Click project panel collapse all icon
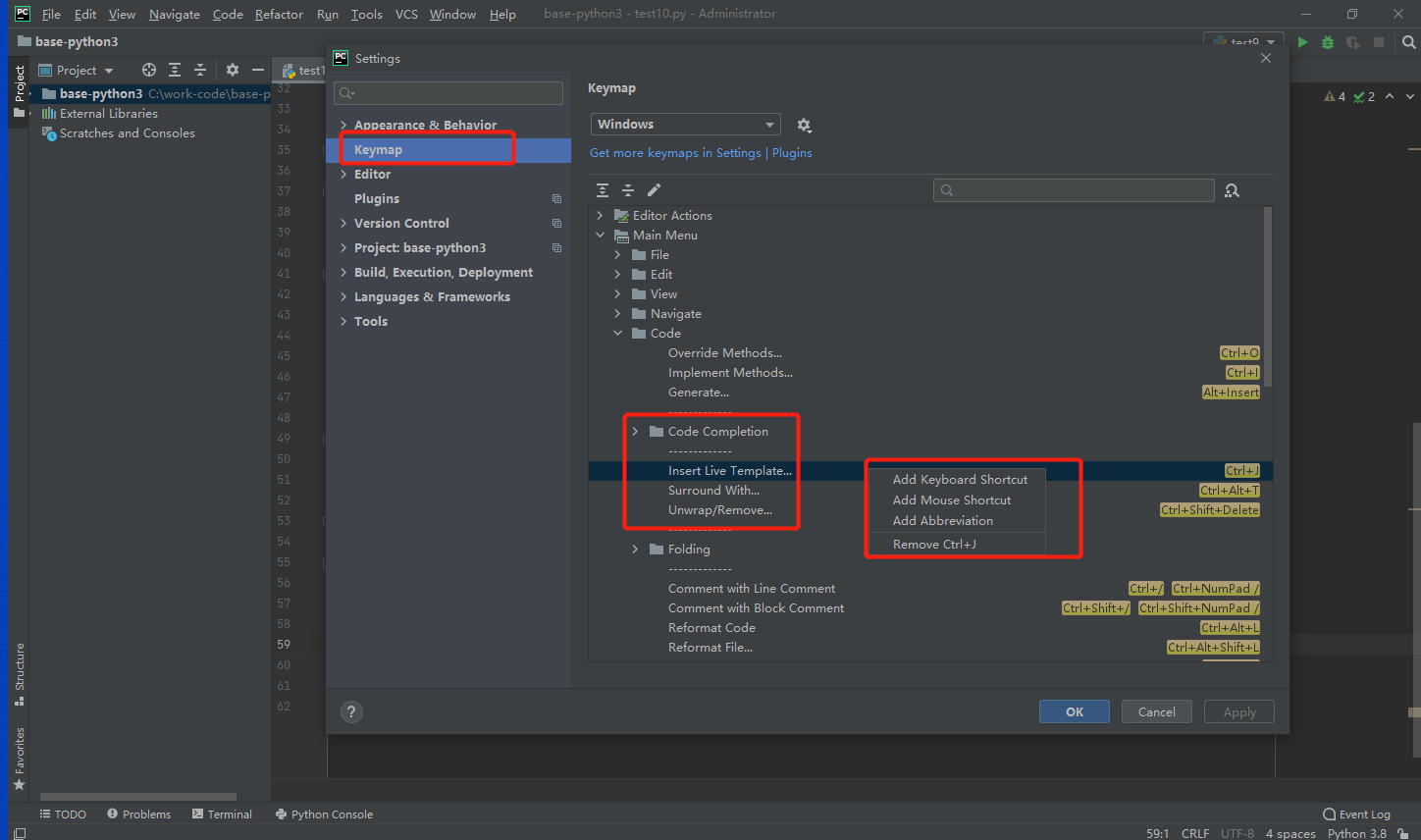This screenshot has width=1421, height=840. click(x=200, y=70)
